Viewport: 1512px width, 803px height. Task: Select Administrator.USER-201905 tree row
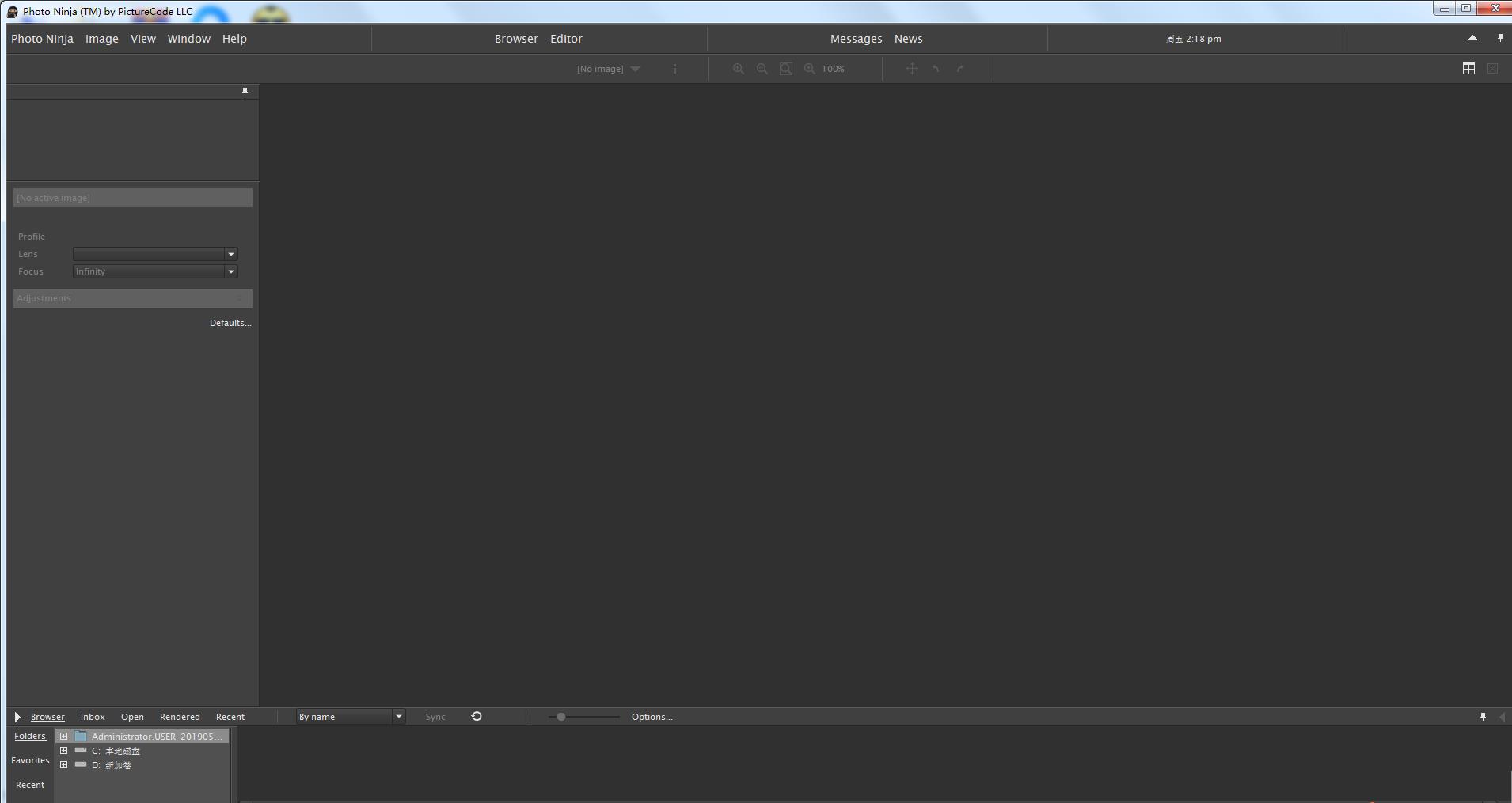pyautogui.click(x=142, y=736)
